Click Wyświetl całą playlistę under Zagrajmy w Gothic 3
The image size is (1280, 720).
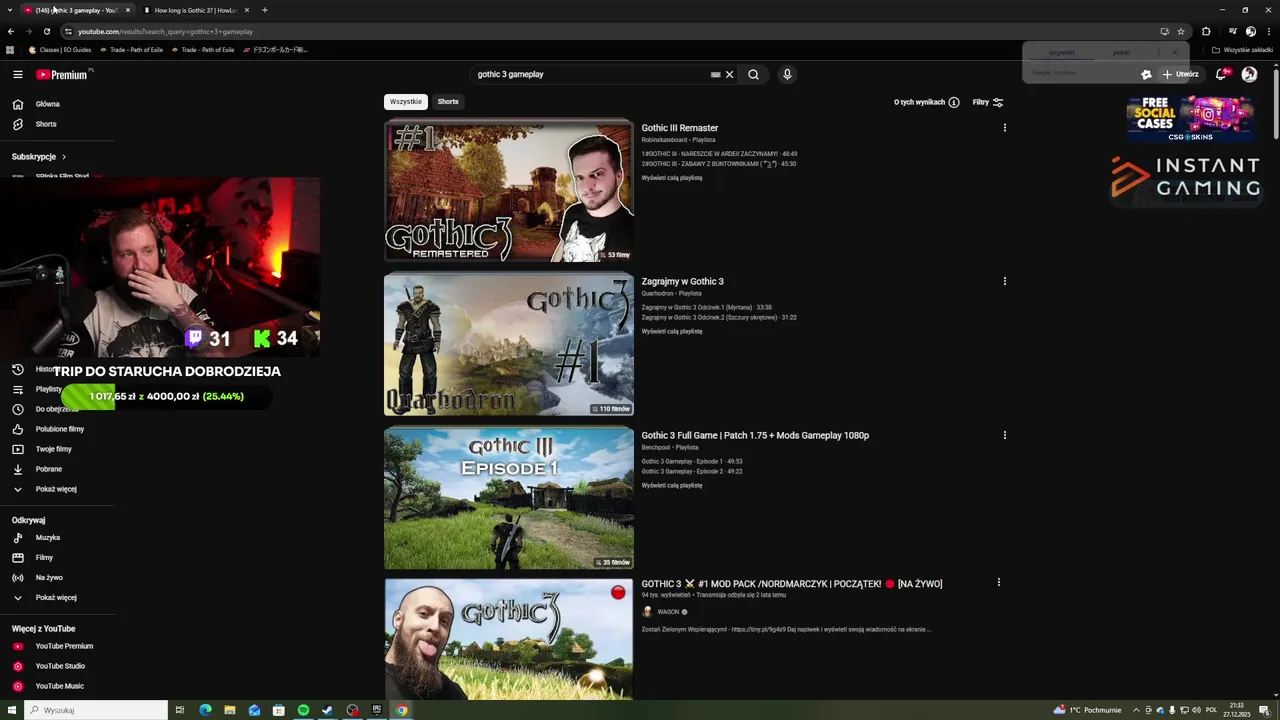pos(672,331)
